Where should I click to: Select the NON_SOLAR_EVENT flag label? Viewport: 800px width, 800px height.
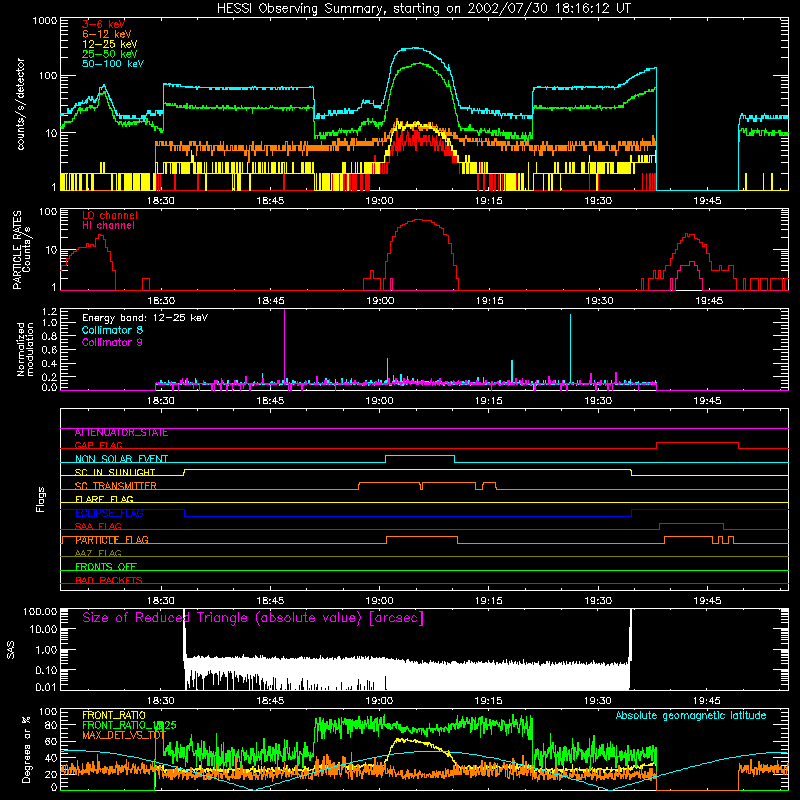[x=121, y=459]
